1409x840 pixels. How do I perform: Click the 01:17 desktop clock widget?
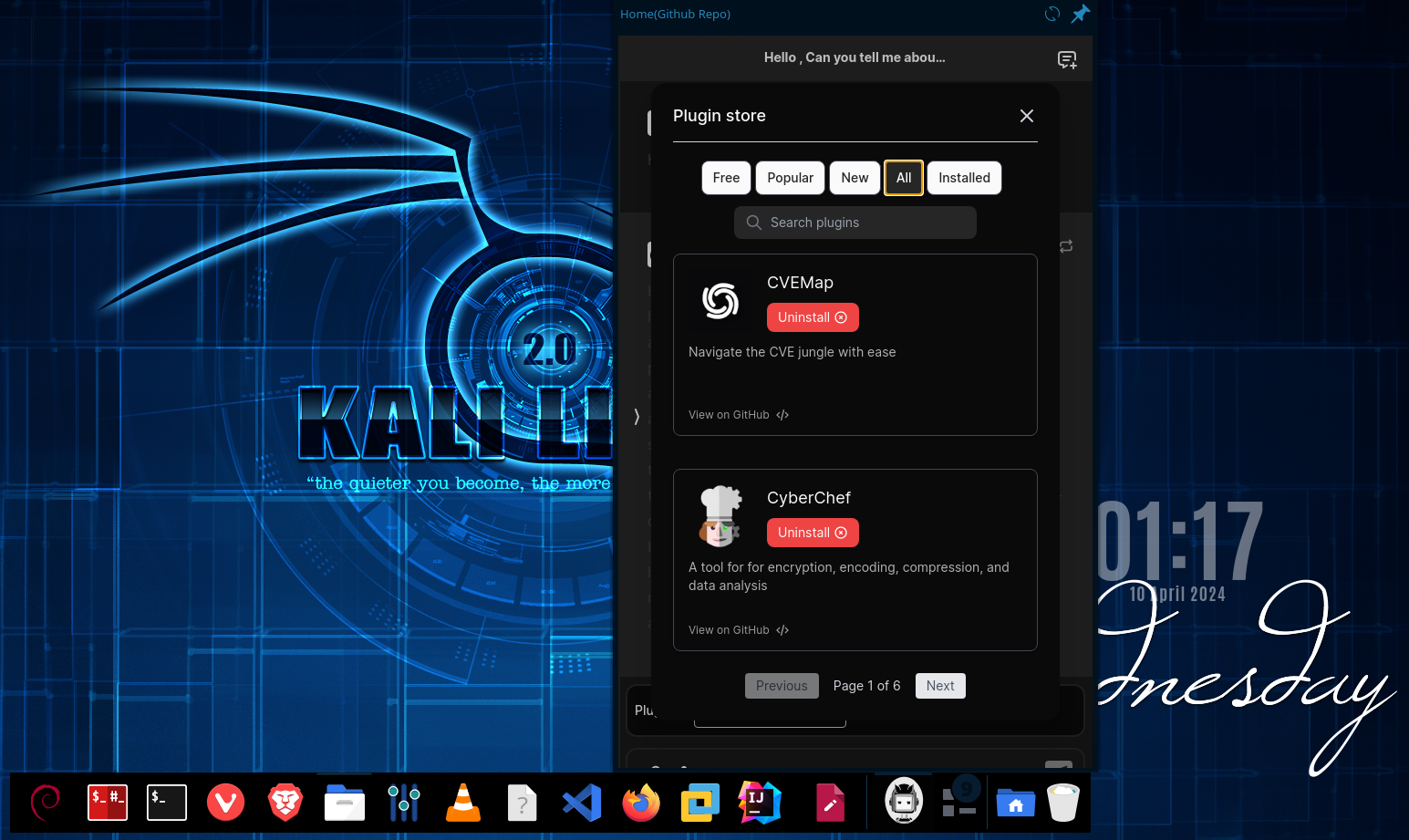(x=1180, y=542)
